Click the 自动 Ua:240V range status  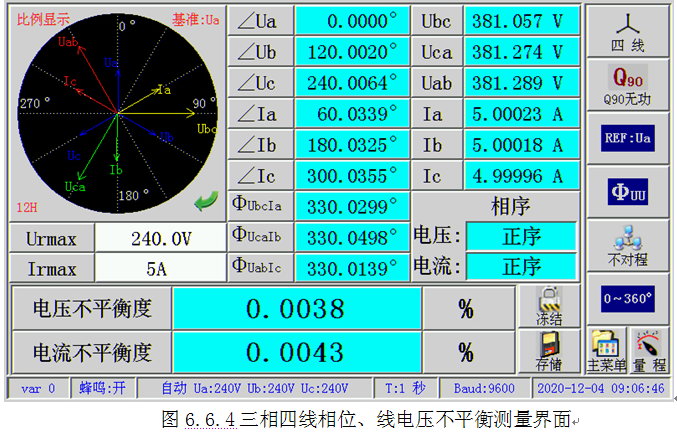point(255,388)
